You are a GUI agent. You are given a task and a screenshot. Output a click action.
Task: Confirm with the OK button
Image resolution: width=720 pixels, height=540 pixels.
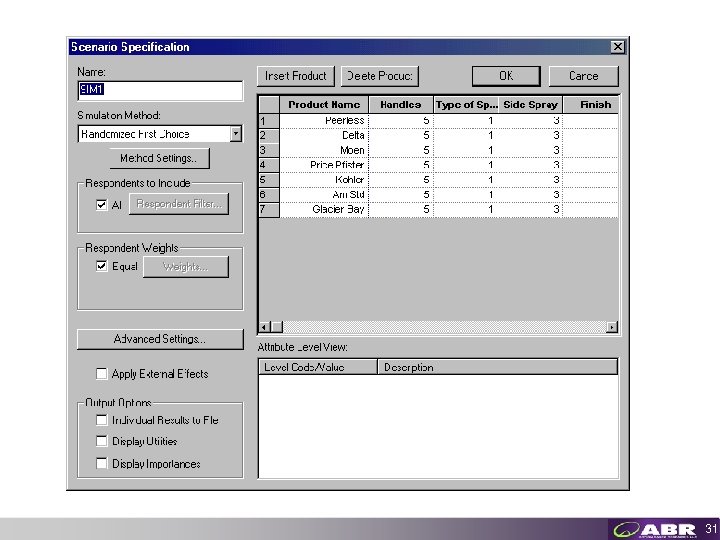506,76
